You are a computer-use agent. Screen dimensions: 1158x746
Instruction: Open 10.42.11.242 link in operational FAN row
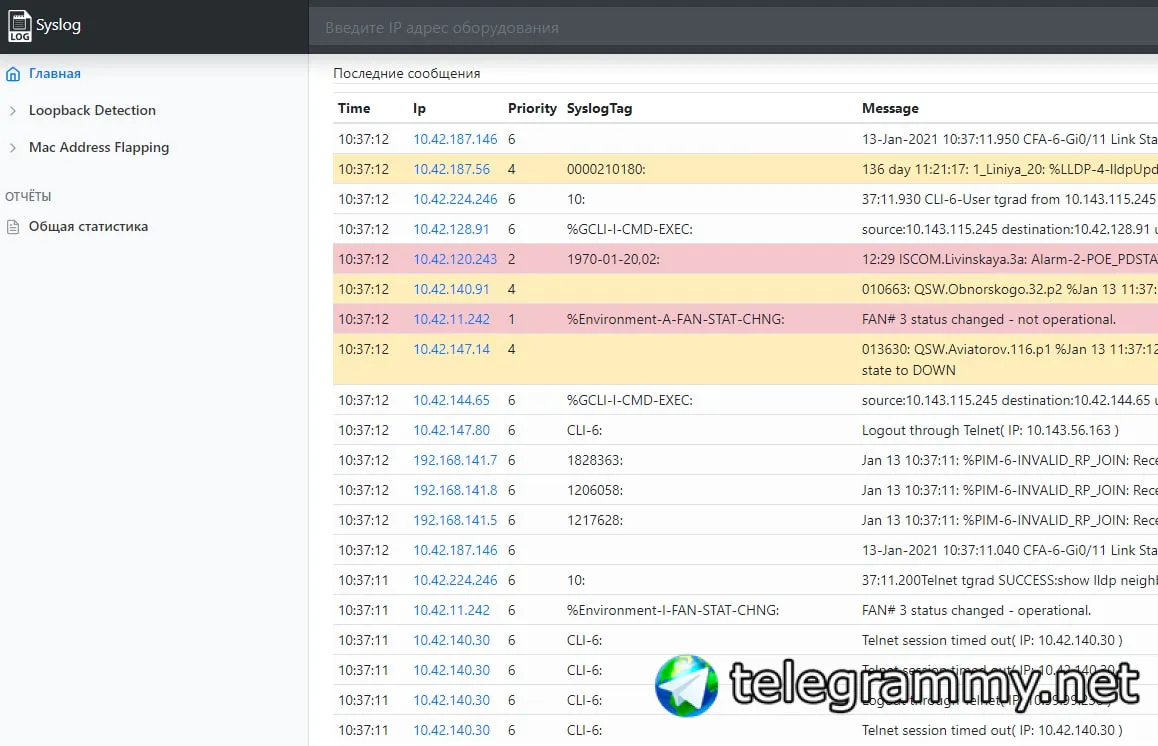[451, 611]
